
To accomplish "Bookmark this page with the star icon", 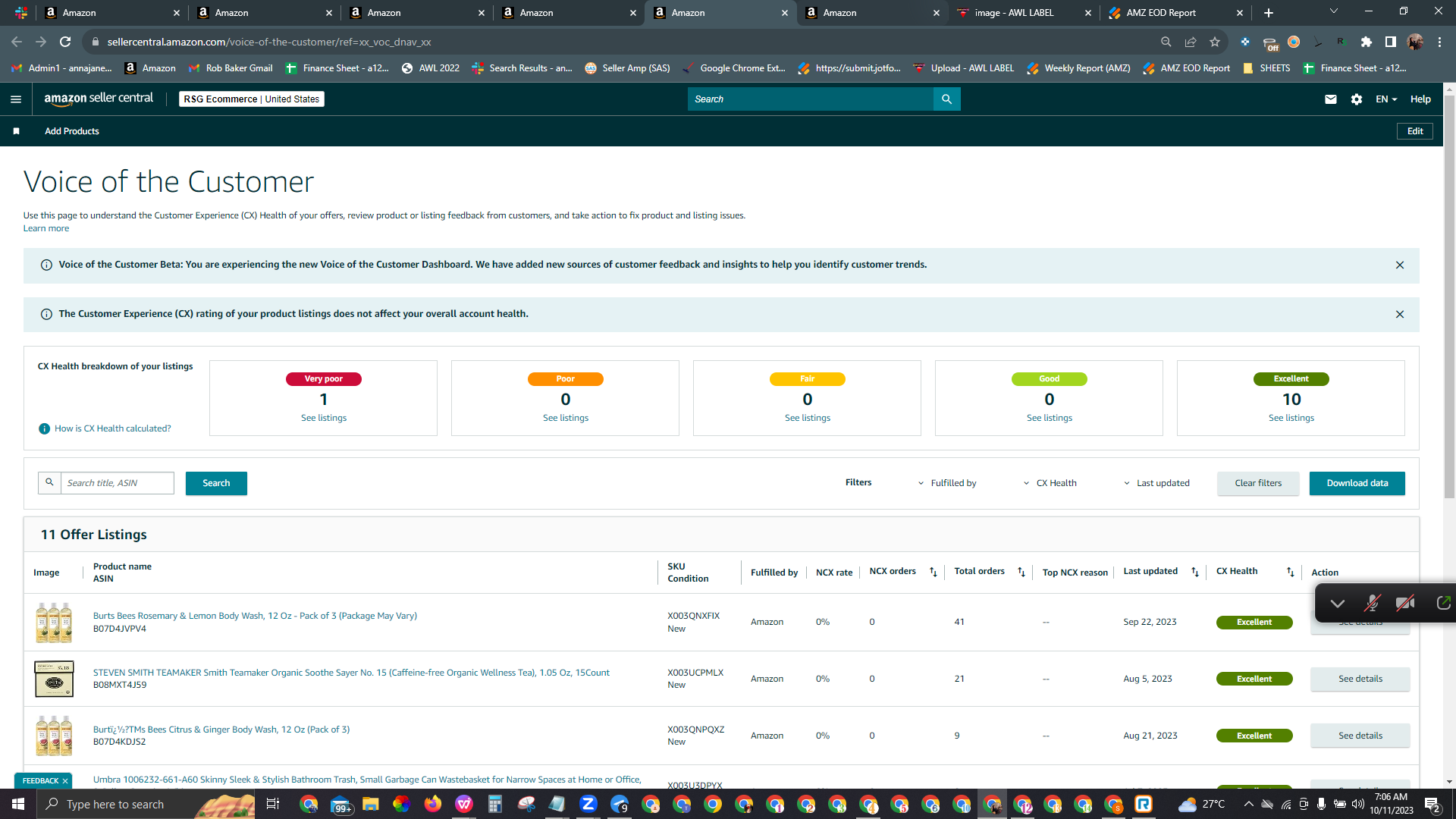I will pos(1215,42).
